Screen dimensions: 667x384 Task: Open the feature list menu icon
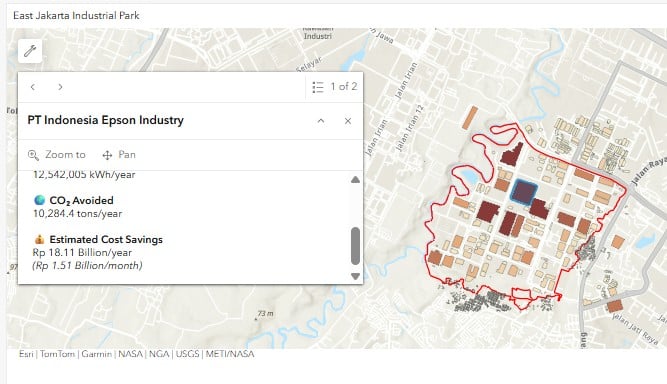point(318,87)
